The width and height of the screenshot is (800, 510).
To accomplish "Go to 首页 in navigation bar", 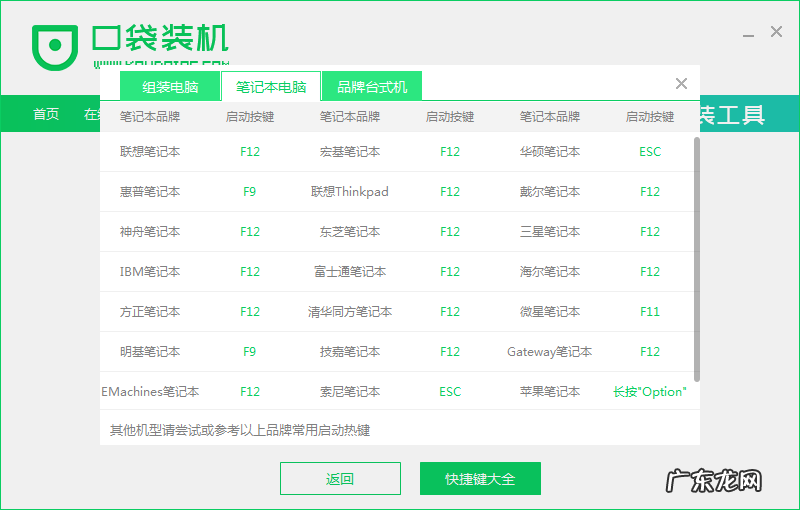I will (46, 114).
